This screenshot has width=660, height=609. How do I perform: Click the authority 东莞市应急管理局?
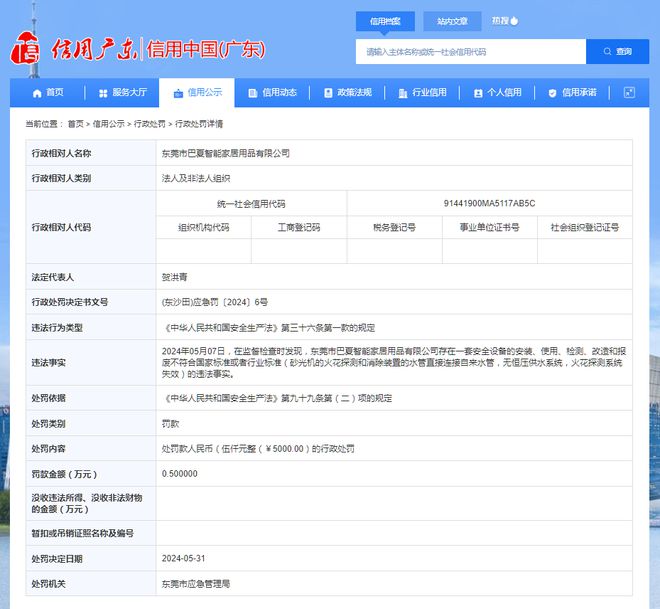click(x=196, y=584)
